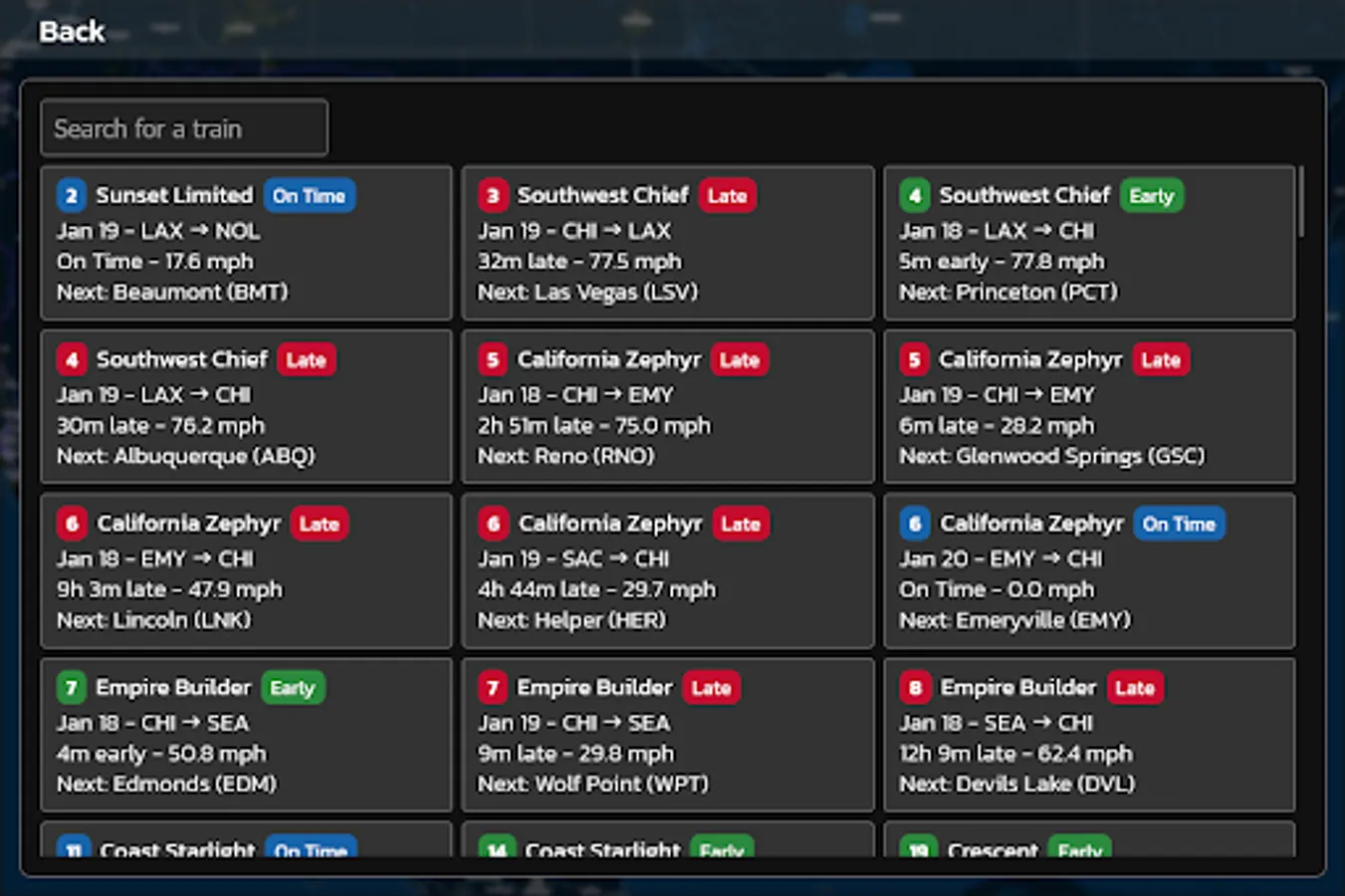Click number 5 badge on Zephyr Jan 19 CHI-EMY

click(914, 360)
